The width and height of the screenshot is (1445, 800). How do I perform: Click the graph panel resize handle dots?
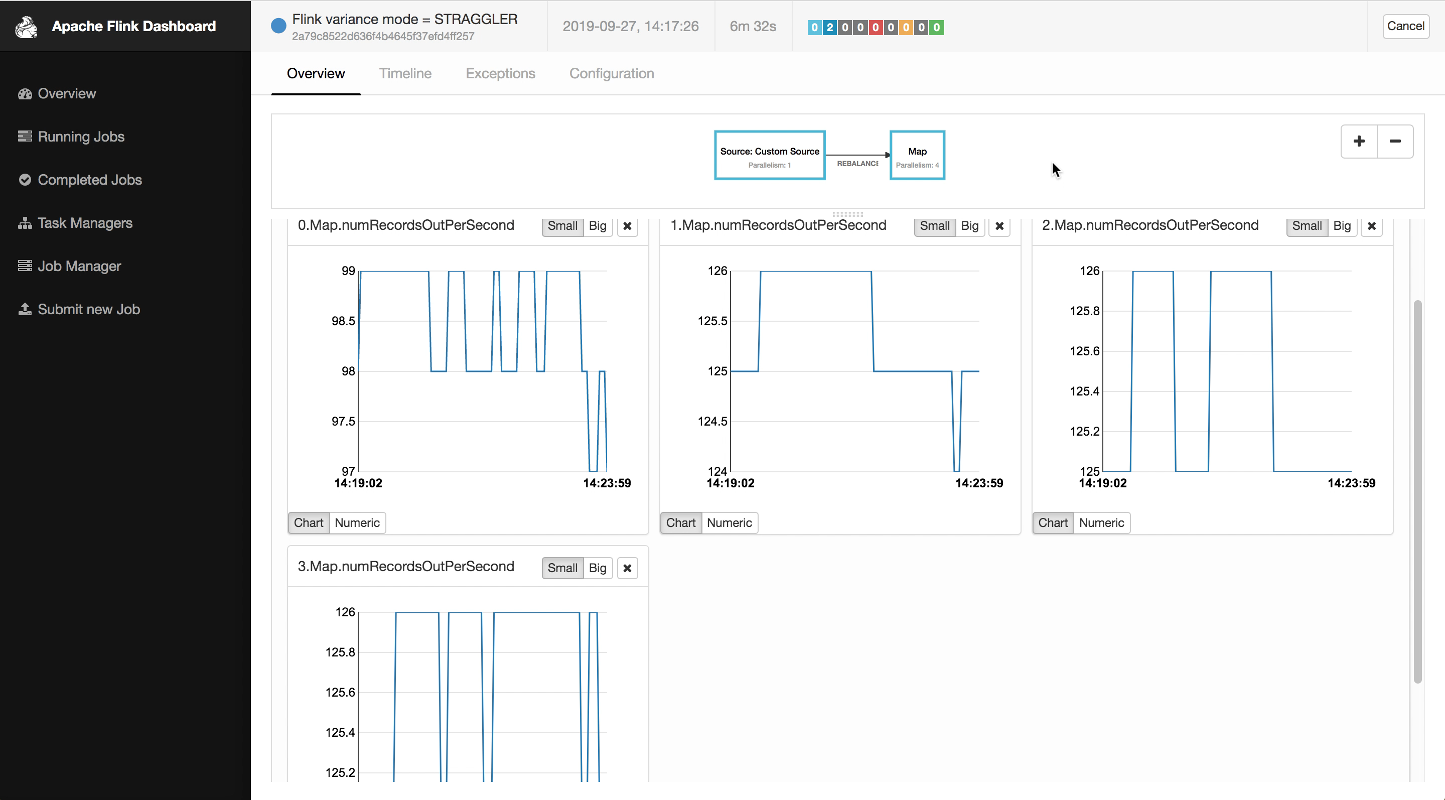coord(847,214)
